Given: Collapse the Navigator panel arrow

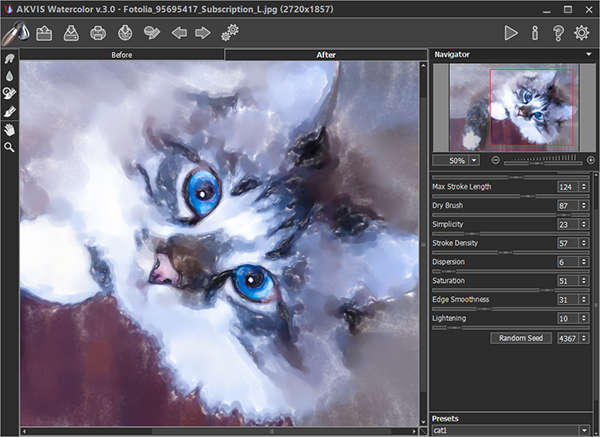Looking at the screenshot, I should point(589,54).
